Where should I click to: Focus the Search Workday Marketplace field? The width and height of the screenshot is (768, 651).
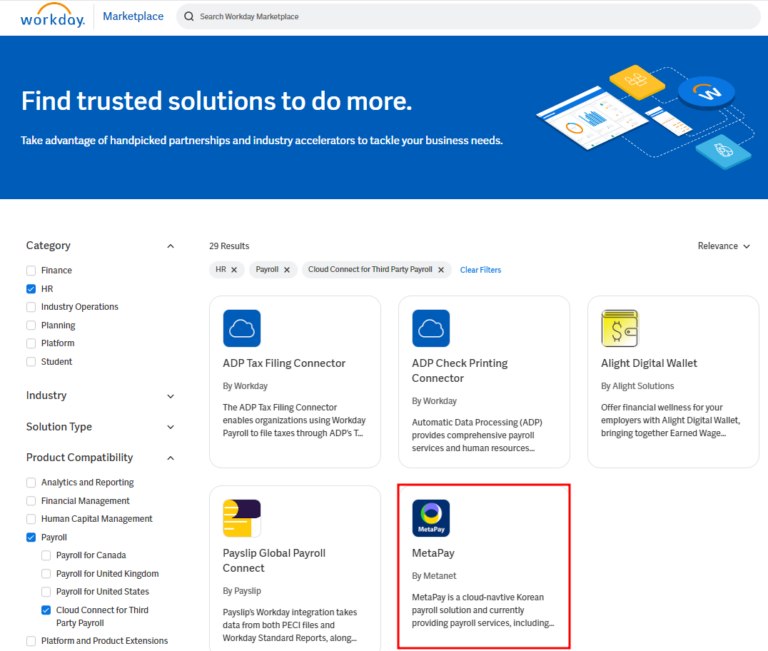[x=470, y=17]
